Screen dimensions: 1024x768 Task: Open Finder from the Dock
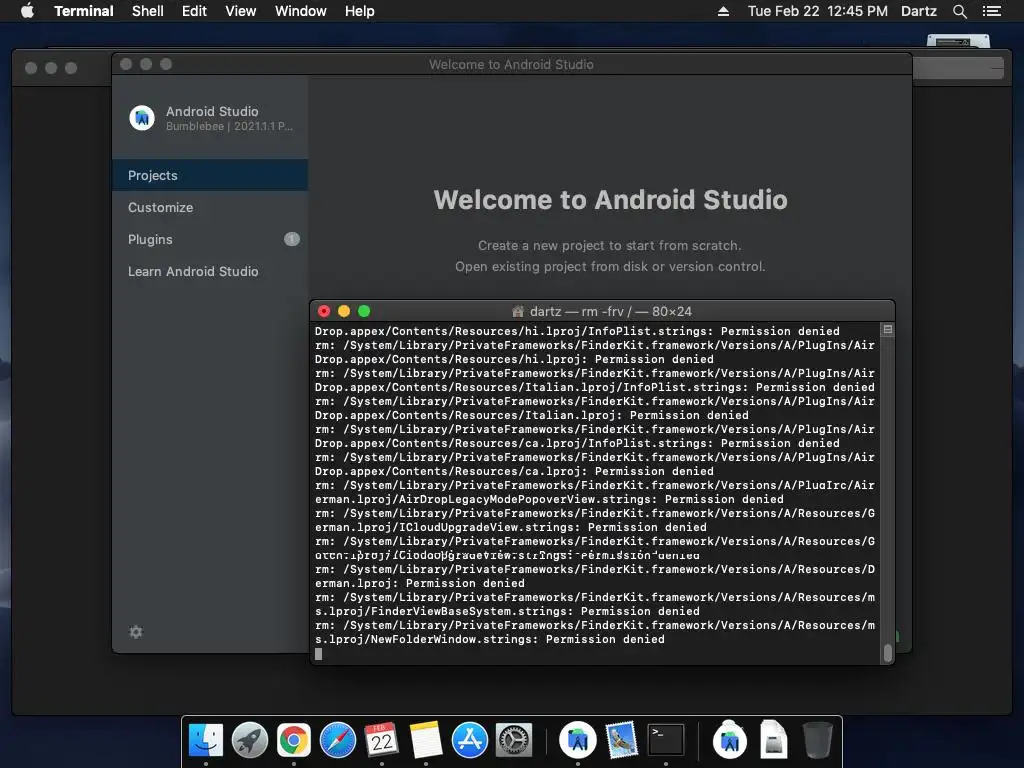[206, 740]
